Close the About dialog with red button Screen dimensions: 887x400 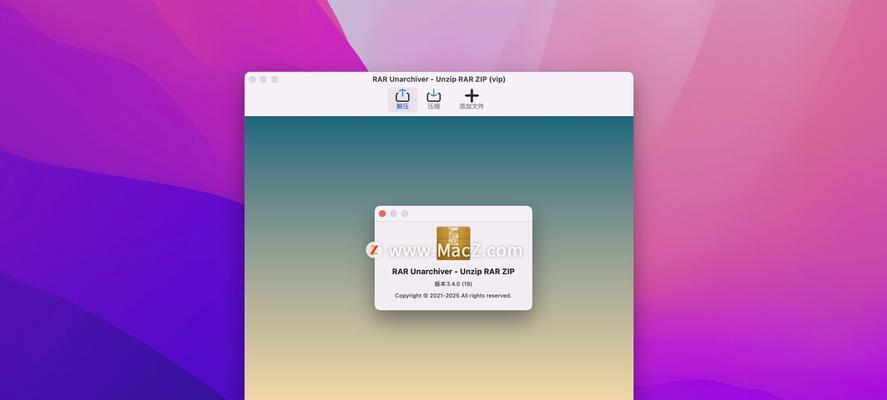[x=382, y=213]
